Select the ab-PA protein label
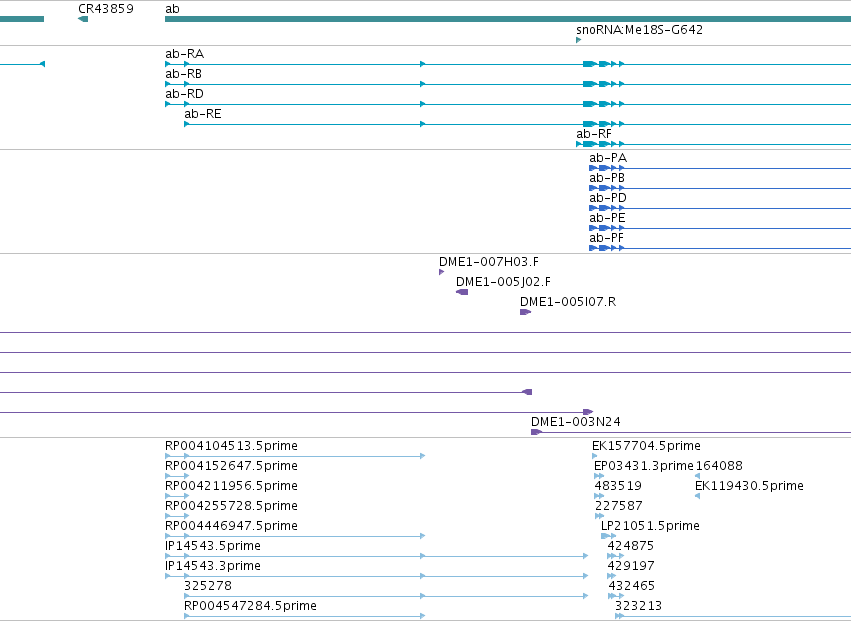The image size is (851, 621). click(608, 158)
